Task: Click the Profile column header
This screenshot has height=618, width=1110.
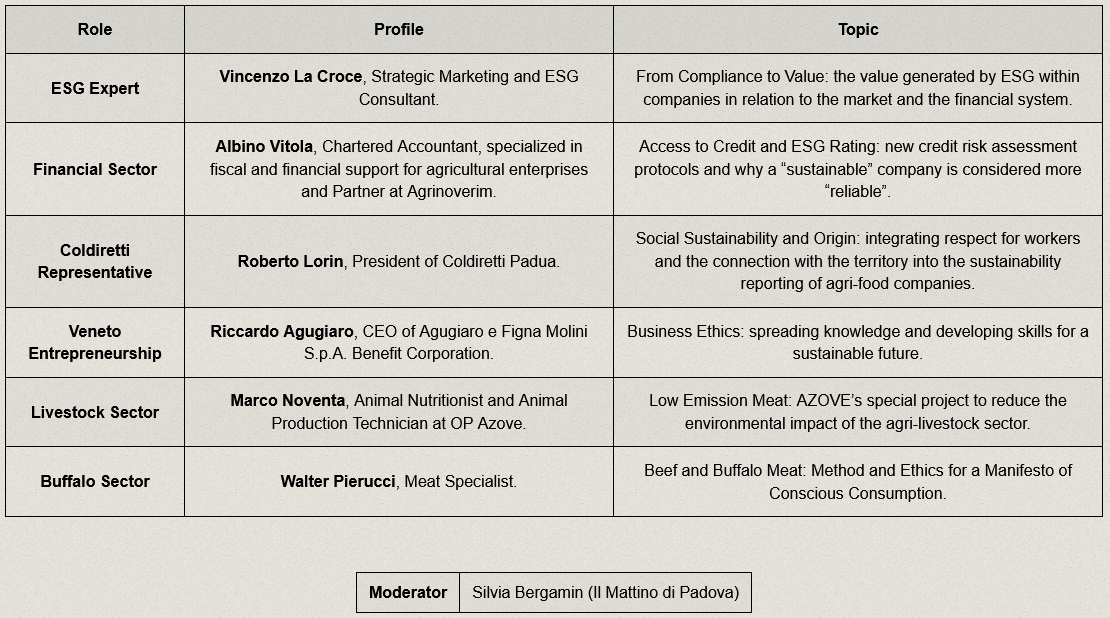Action: (x=399, y=30)
